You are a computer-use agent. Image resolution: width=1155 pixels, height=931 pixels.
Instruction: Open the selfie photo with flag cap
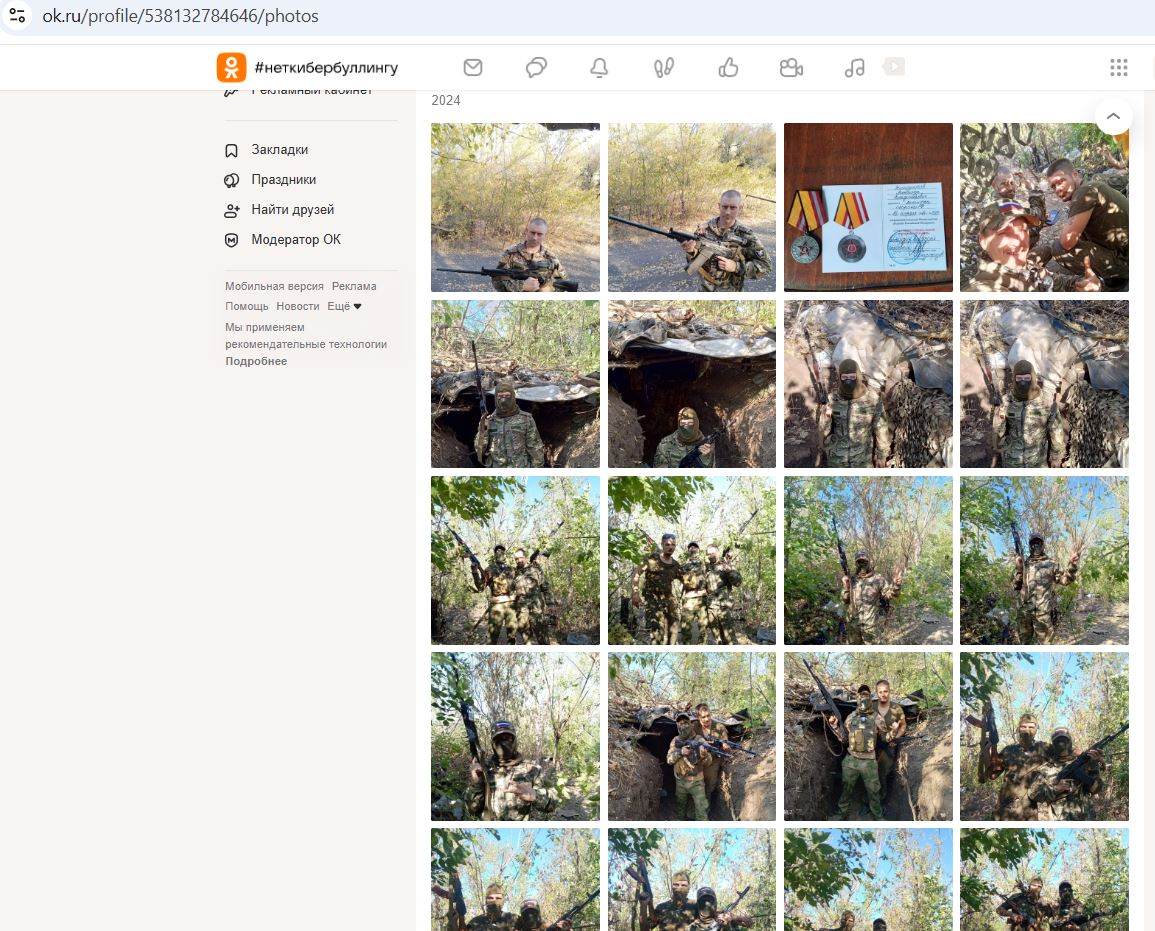tap(1044, 207)
